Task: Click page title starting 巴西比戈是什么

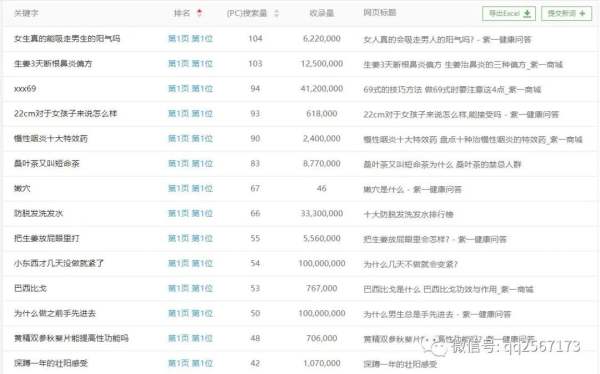Action: [448, 289]
